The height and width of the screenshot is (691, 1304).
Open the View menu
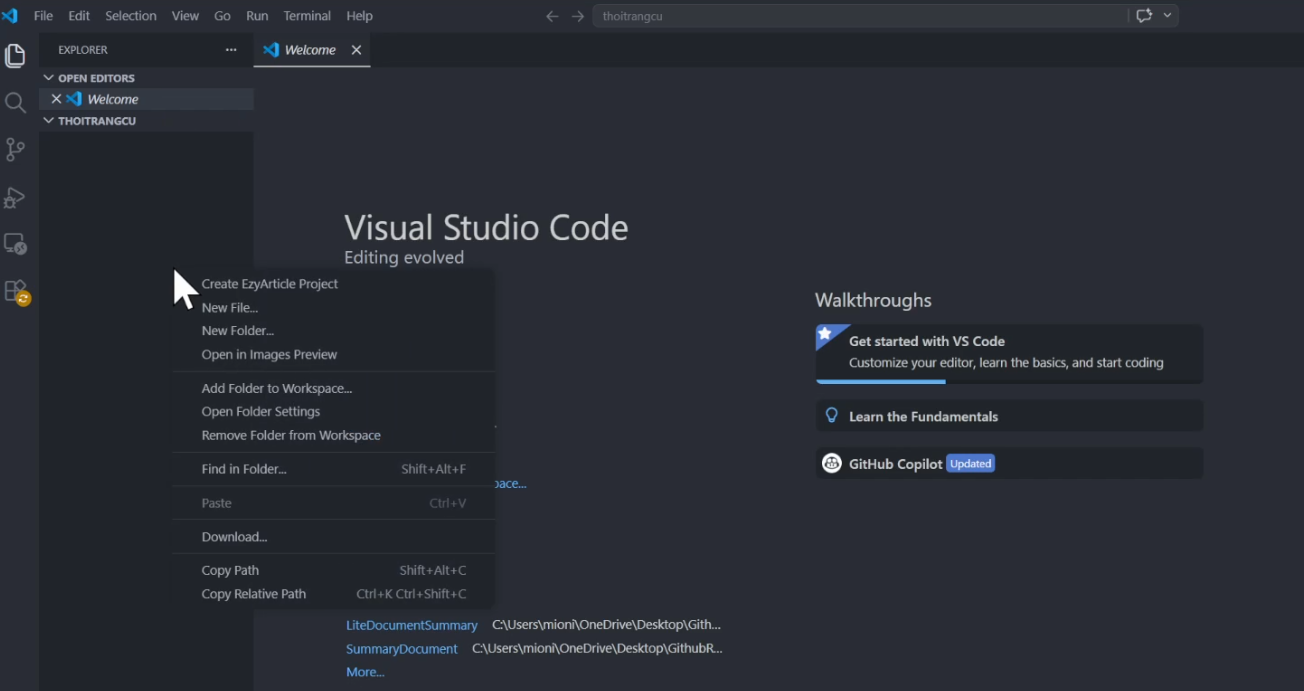tap(185, 16)
